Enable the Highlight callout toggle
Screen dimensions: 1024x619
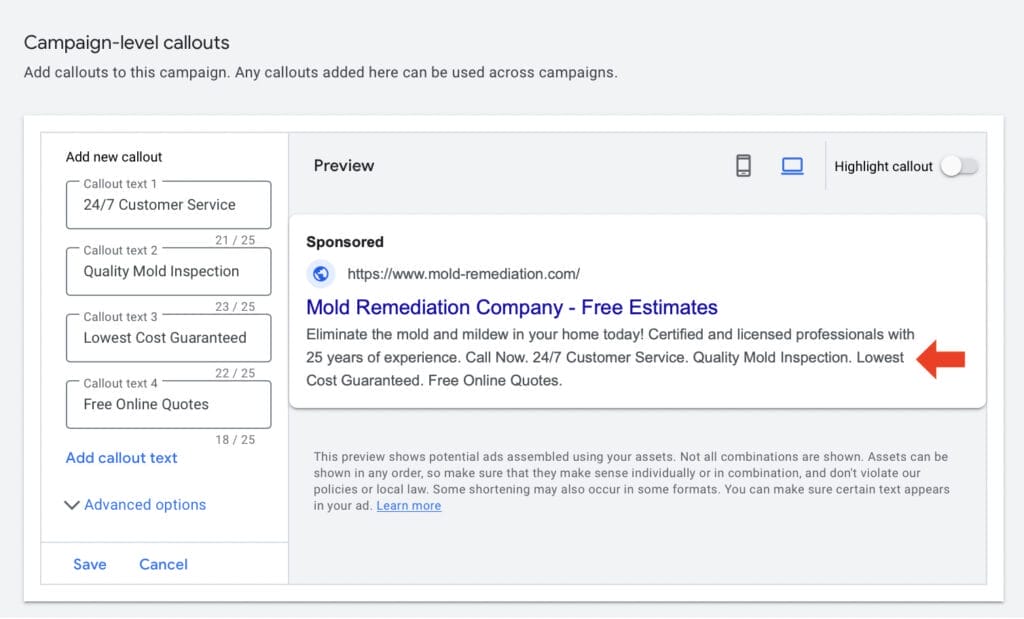point(958,167)
